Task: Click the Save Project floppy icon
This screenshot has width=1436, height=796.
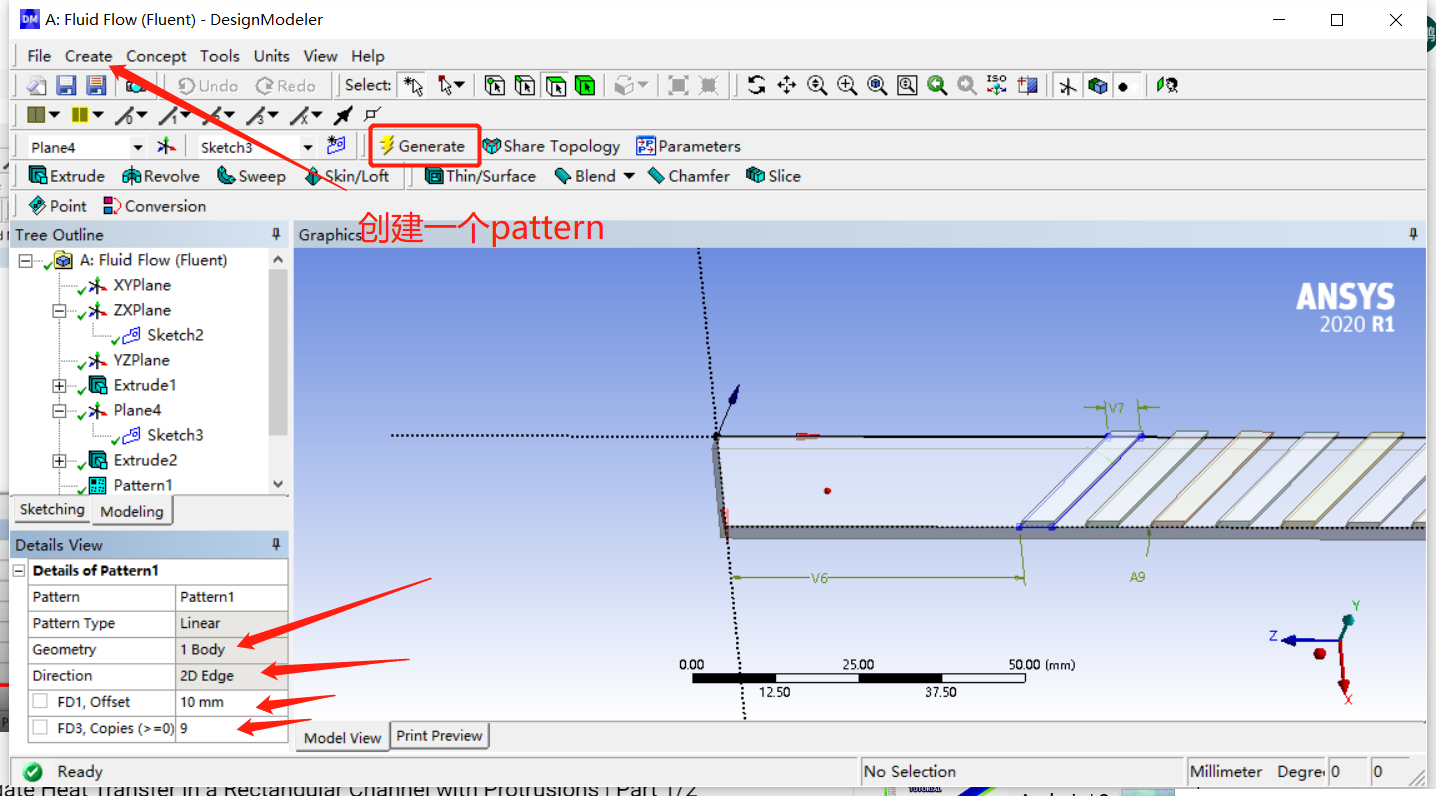Action: (66, 86)
